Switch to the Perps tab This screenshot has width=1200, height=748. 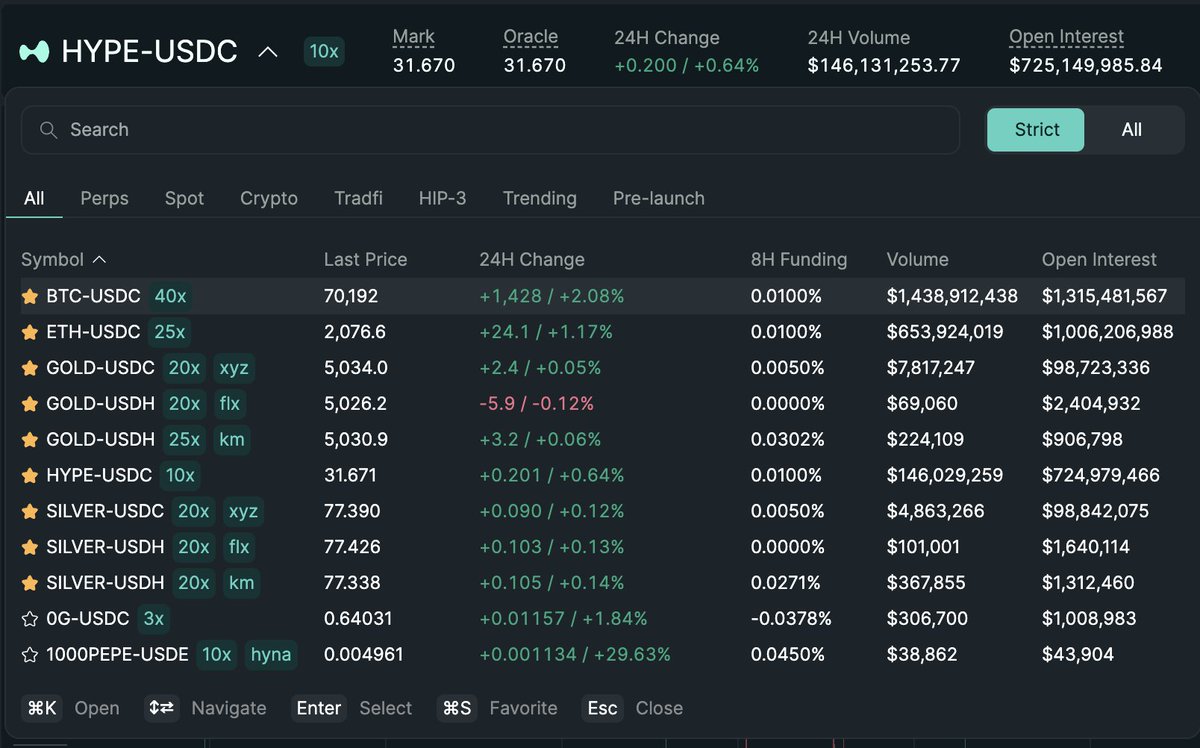click(x=104, y=198)
